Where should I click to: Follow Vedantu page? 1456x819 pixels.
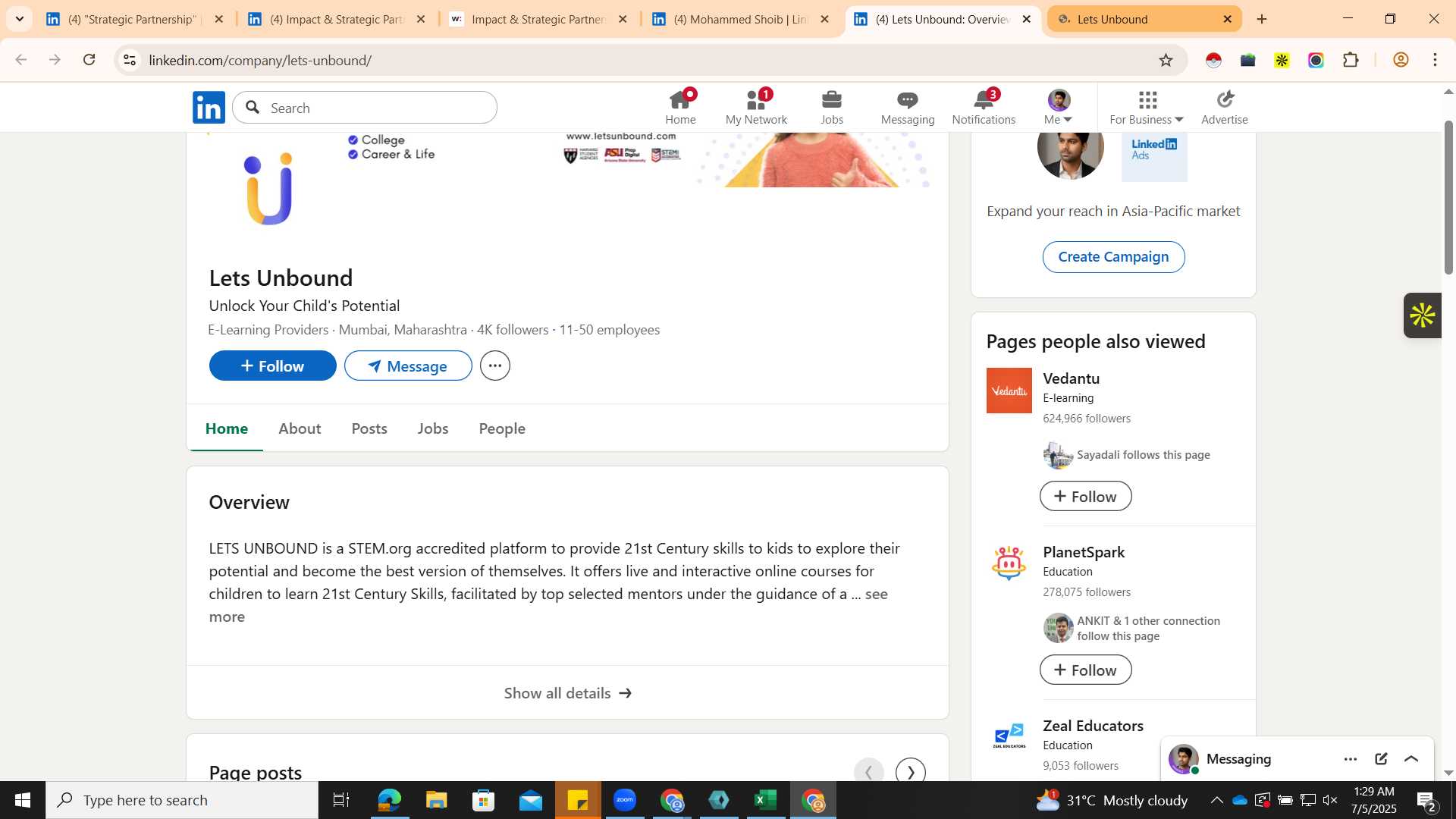coord(1085,496)
